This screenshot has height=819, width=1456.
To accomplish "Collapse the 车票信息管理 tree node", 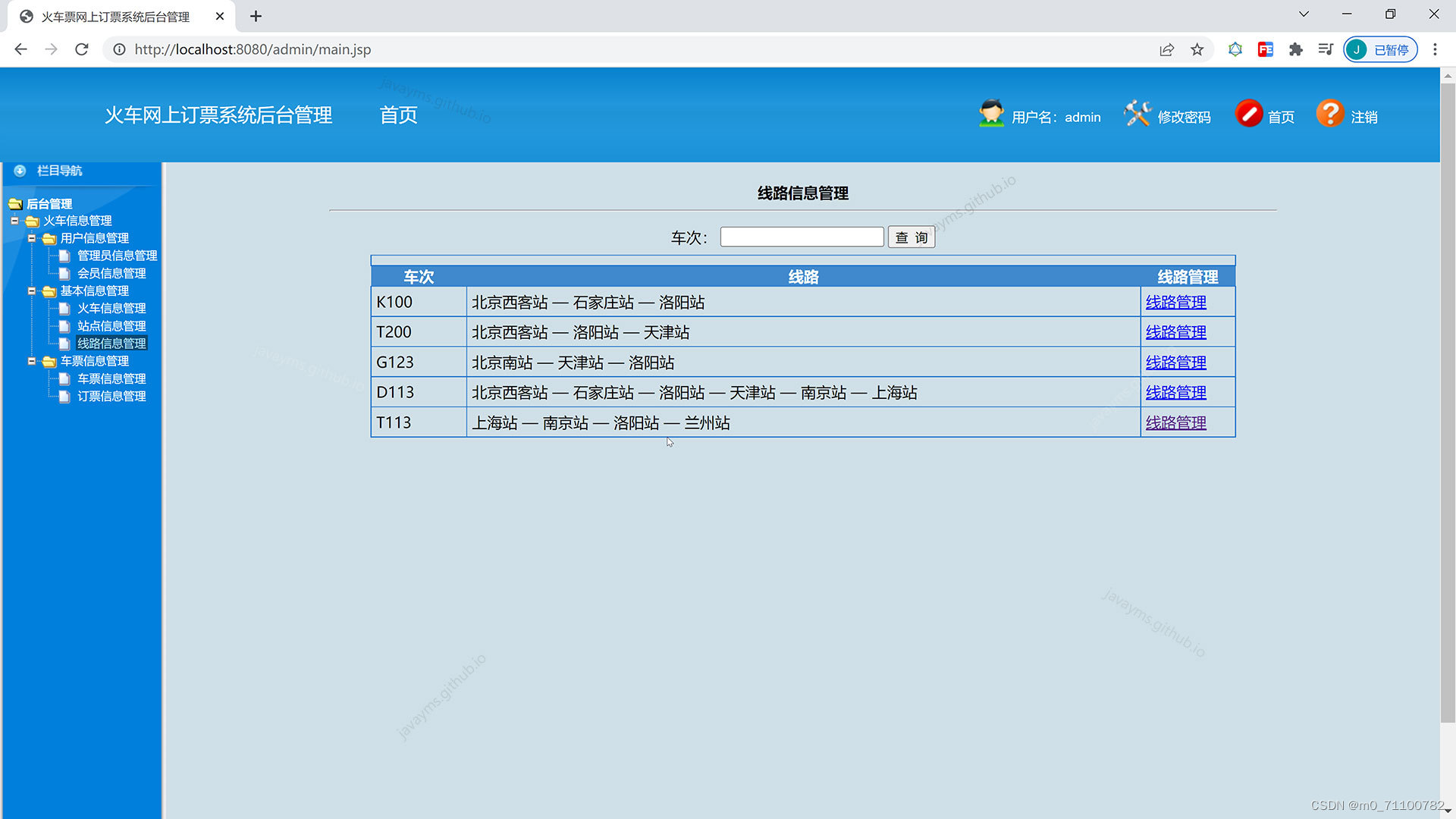I will tap(32, 360).
